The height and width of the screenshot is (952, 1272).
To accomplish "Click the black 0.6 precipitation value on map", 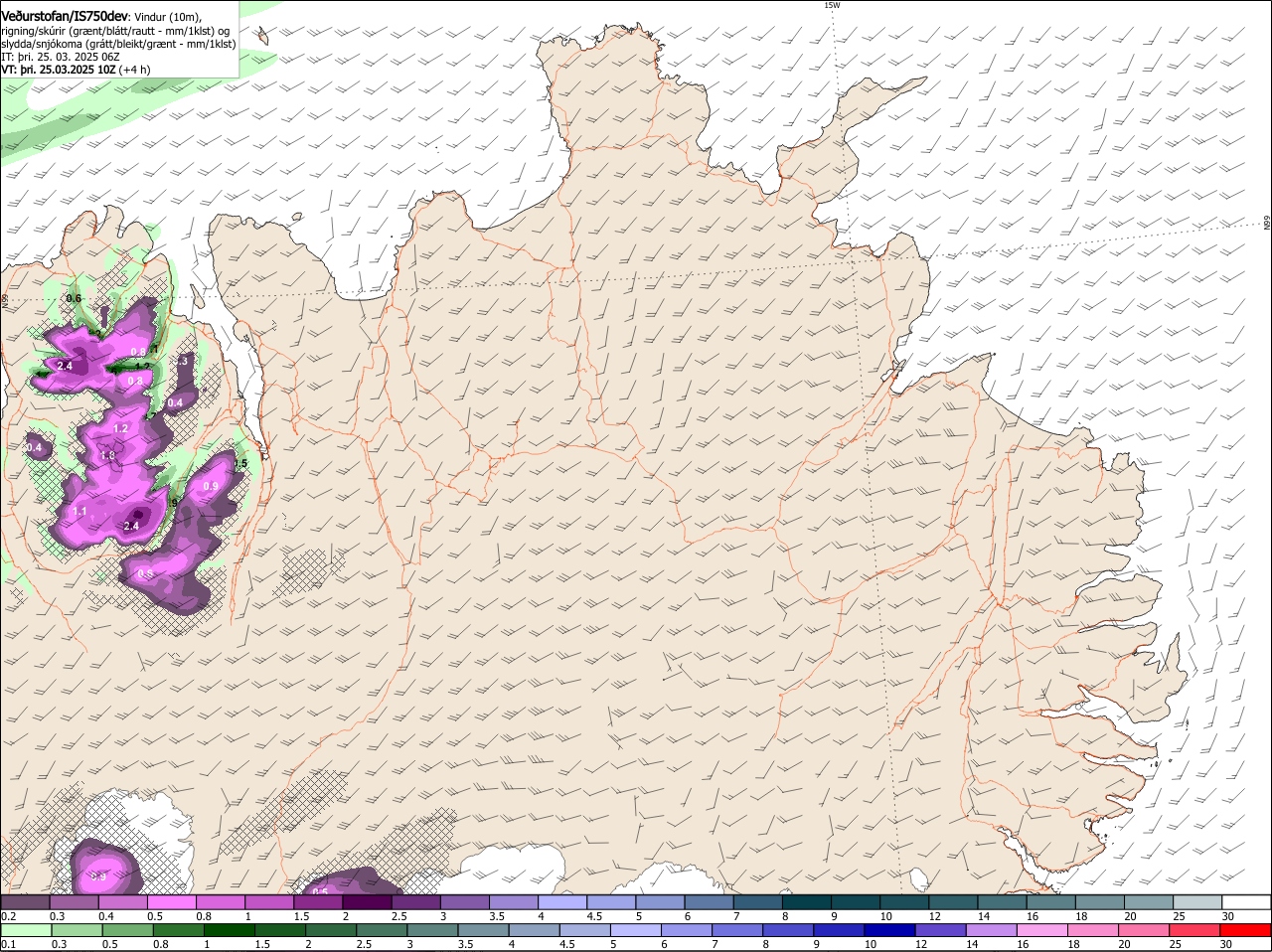I will [x=74, y=298].
